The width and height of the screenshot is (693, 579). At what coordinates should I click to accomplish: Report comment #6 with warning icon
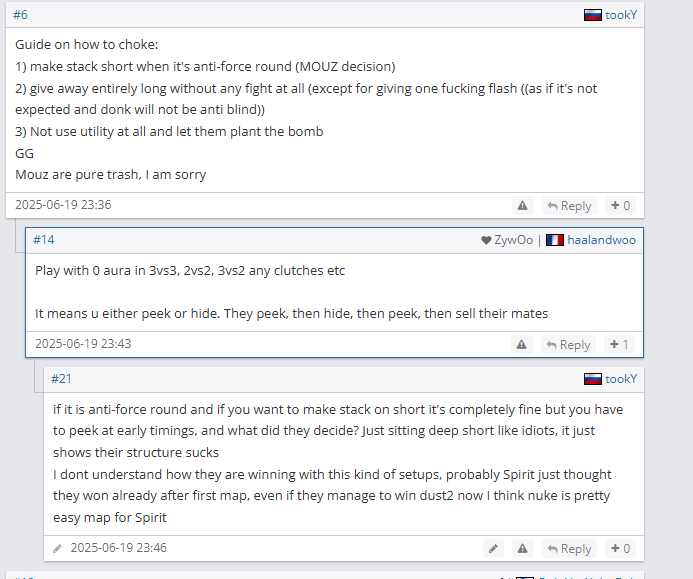click(x=522, y=206)
